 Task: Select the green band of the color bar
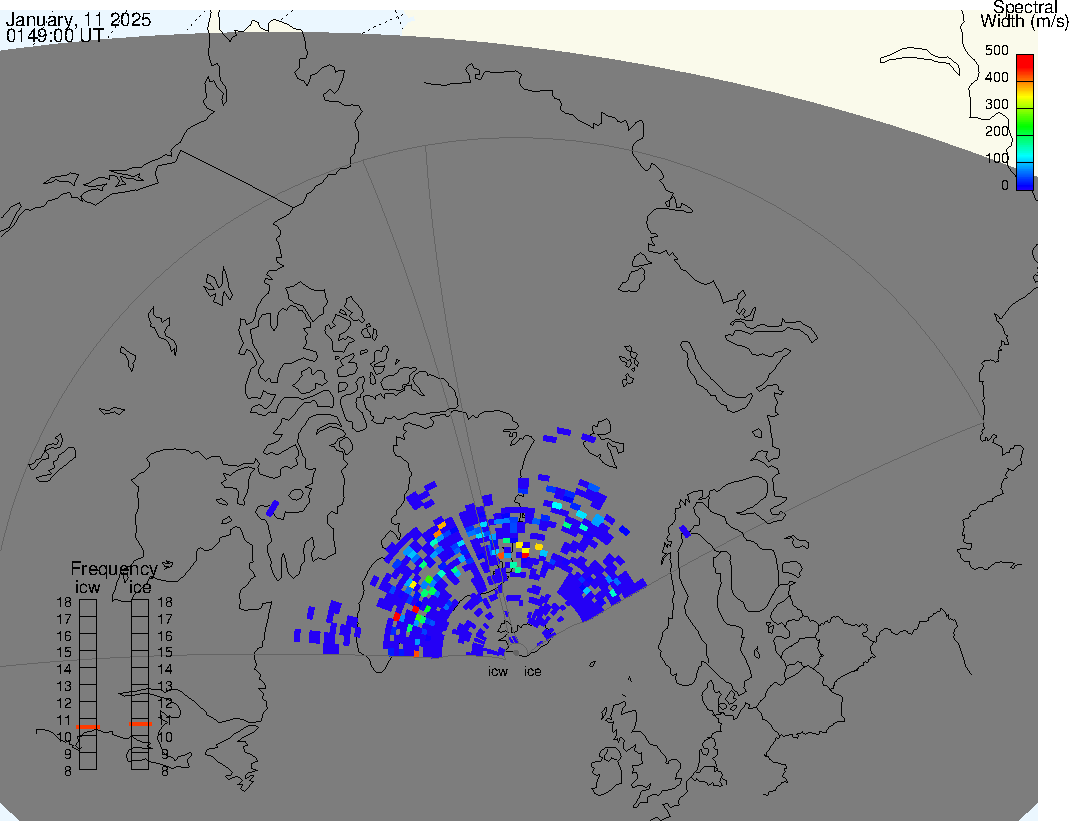coord(1025,122)
